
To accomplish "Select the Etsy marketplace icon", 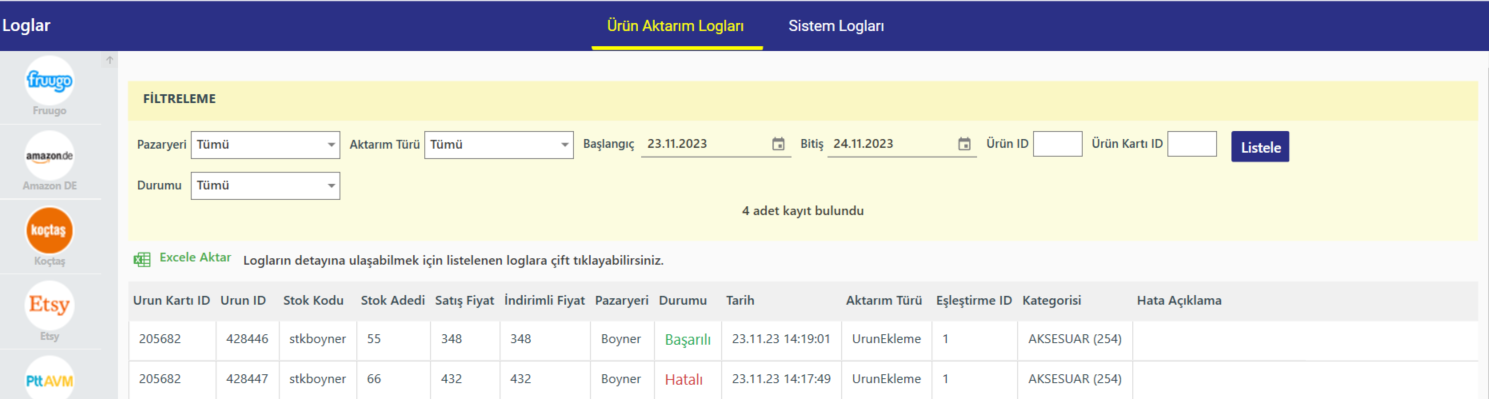I will 49,305.
